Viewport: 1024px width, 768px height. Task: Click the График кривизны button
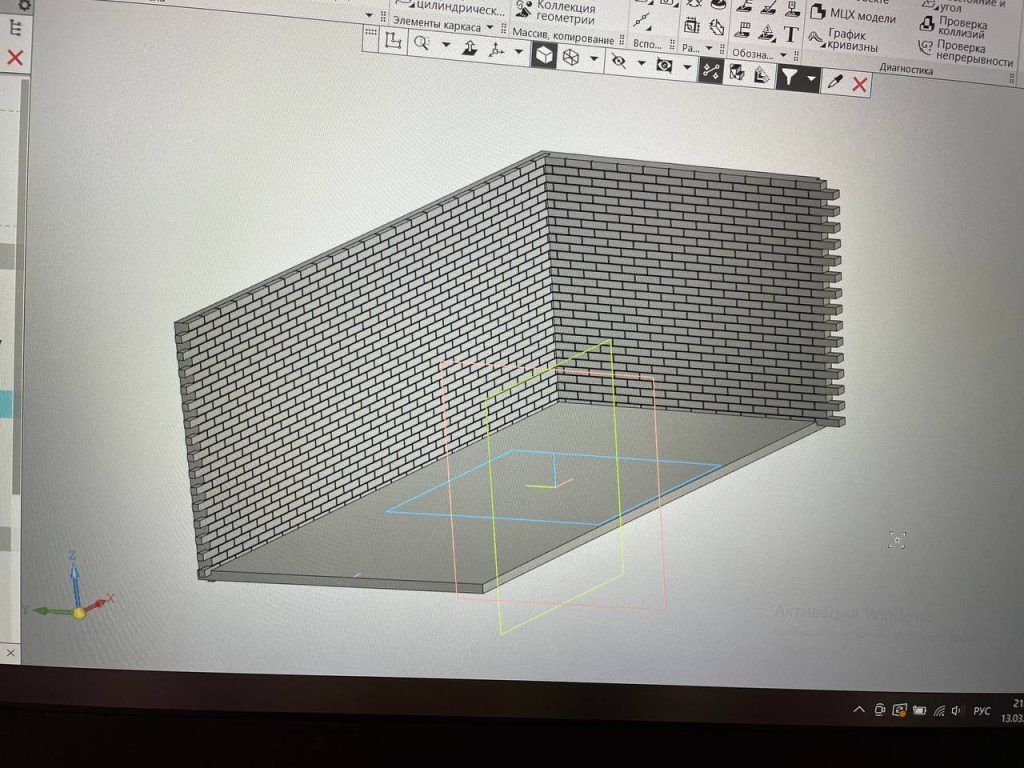click(x=844, y=40)
